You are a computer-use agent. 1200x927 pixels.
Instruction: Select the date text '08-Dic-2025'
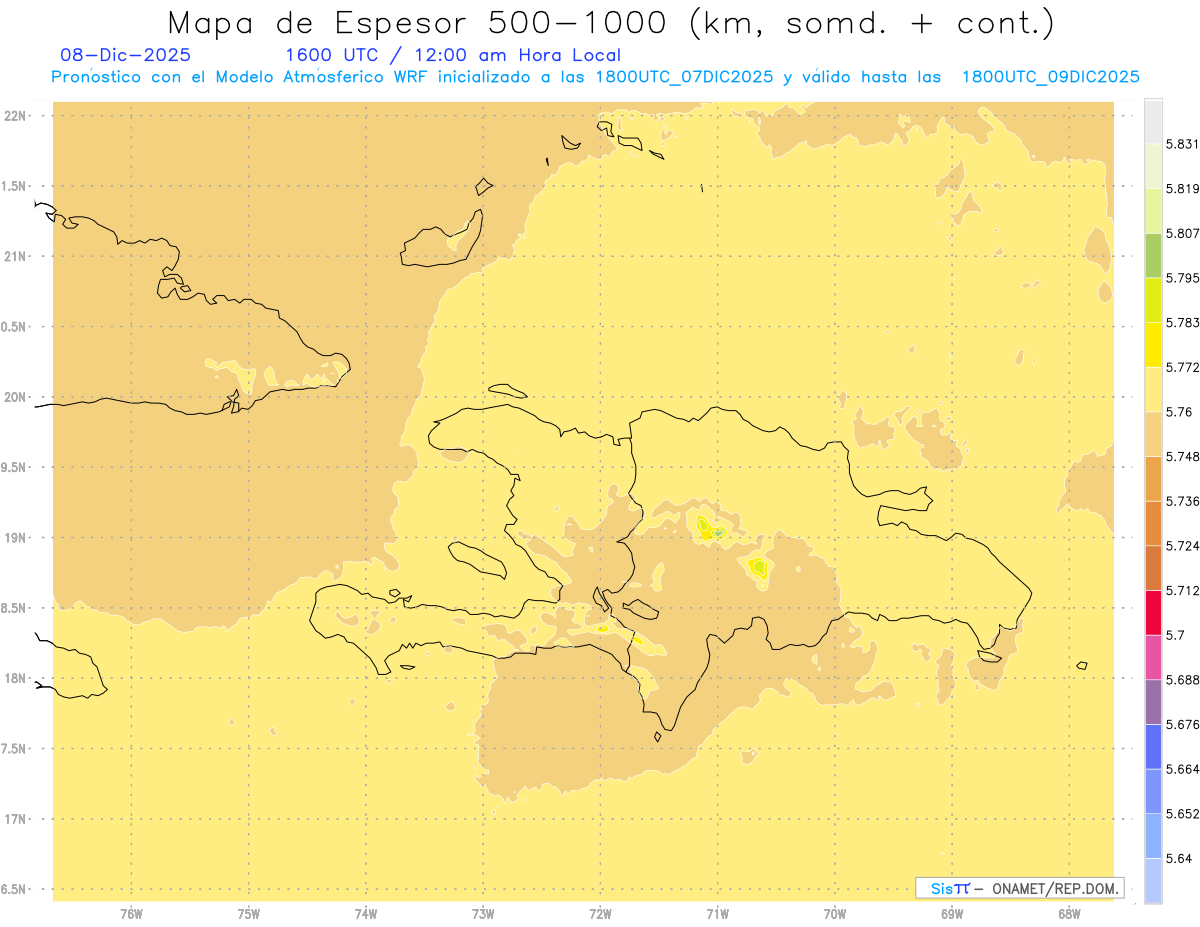pyautogui.click(x=126, y=55)
